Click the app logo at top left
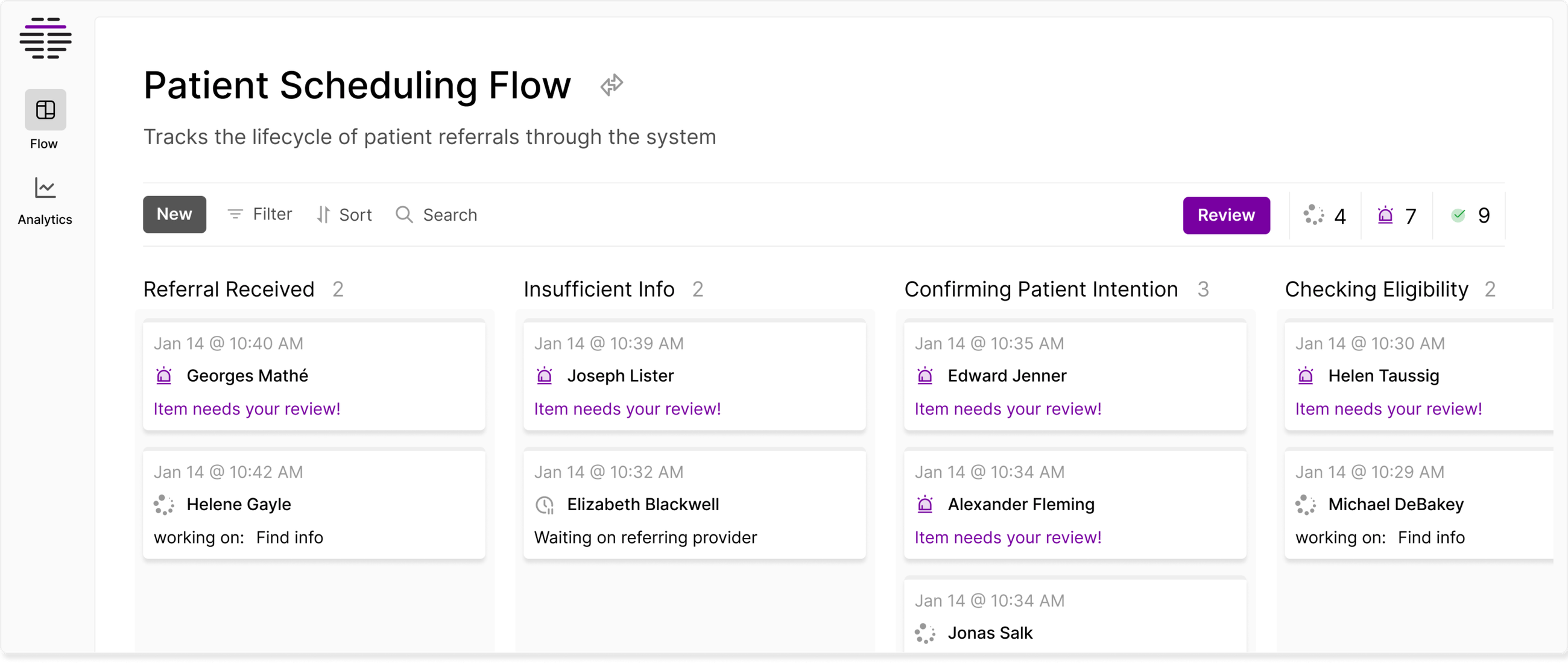 (45, 38)
